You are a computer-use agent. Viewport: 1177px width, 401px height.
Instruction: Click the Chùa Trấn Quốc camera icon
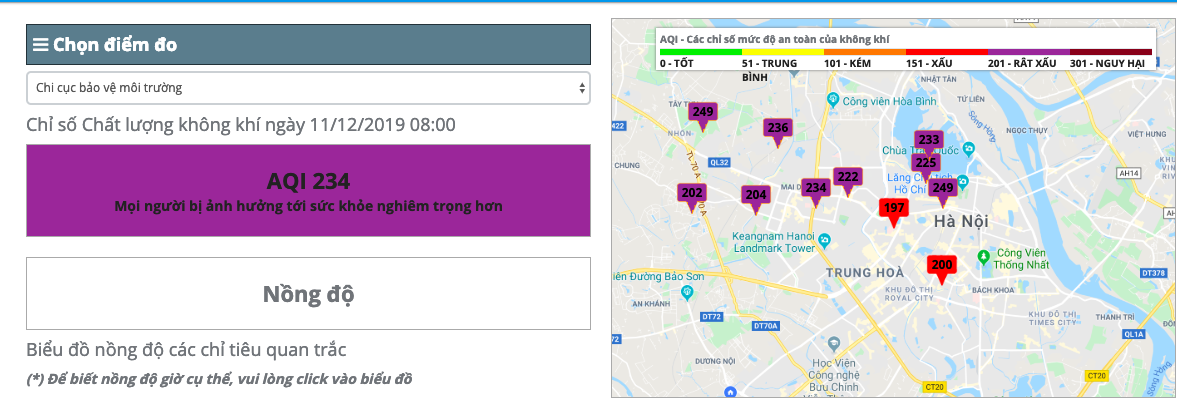[968, 149]
